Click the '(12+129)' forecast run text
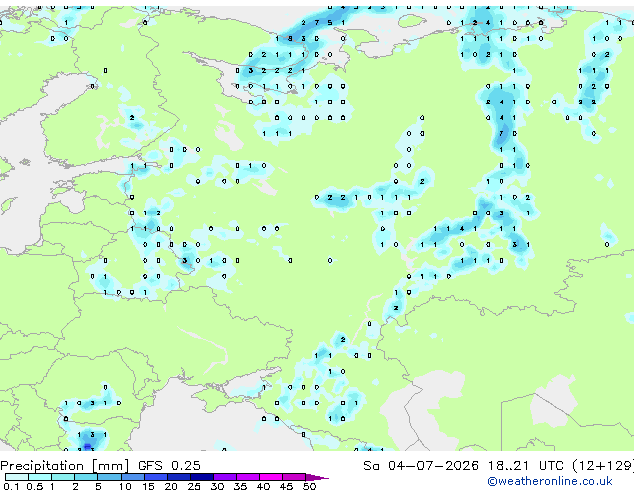This screenshot has height=490, width=634. pyautogui.click(x=603, y=466)
